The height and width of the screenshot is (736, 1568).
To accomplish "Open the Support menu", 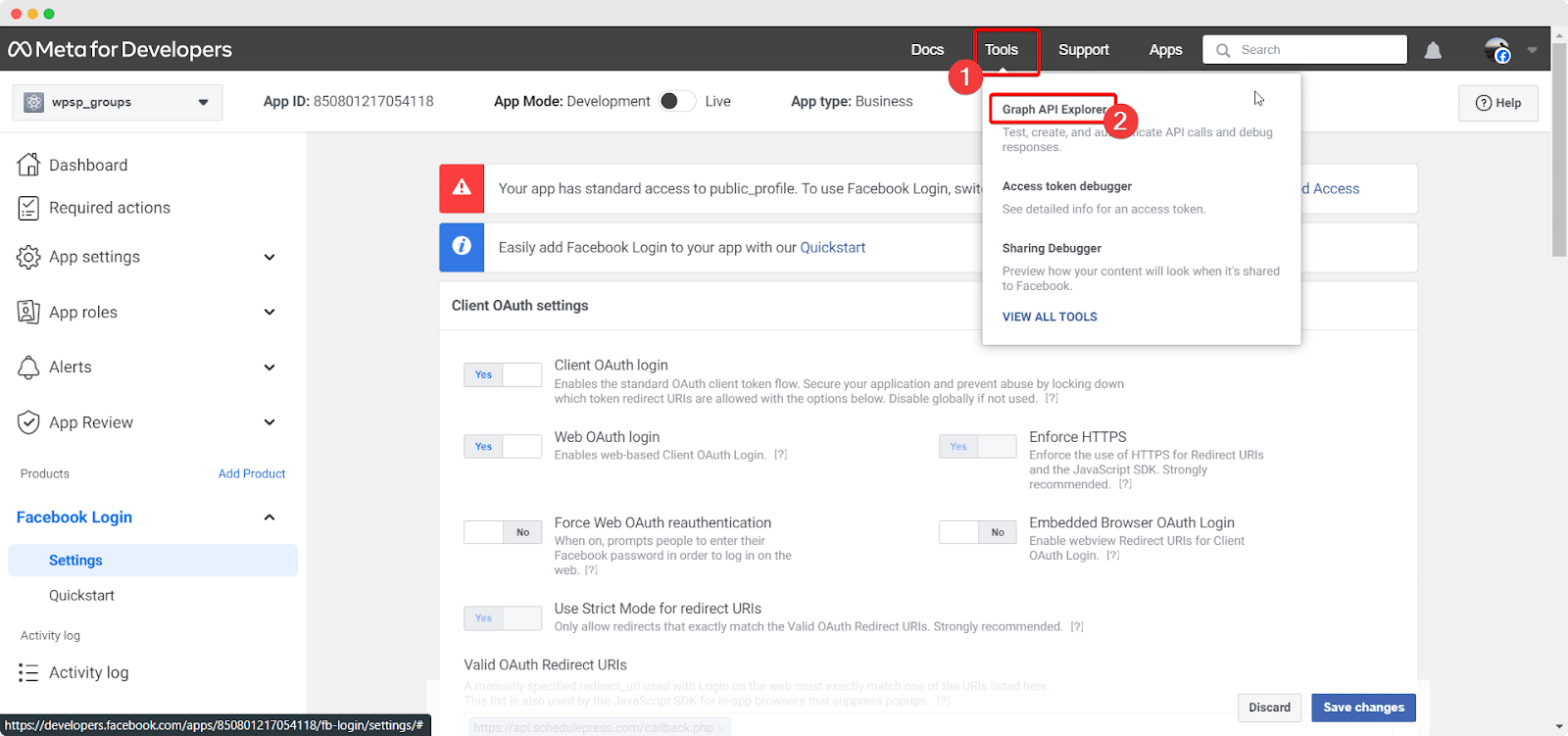I will click(1084, 50).
